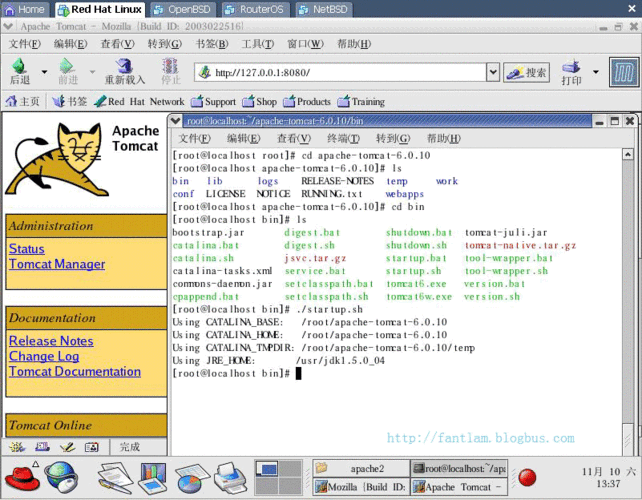Screen dimensions: 642x500
Task: Launch the word processor panel icon
Action: click(x=115, y=477)
